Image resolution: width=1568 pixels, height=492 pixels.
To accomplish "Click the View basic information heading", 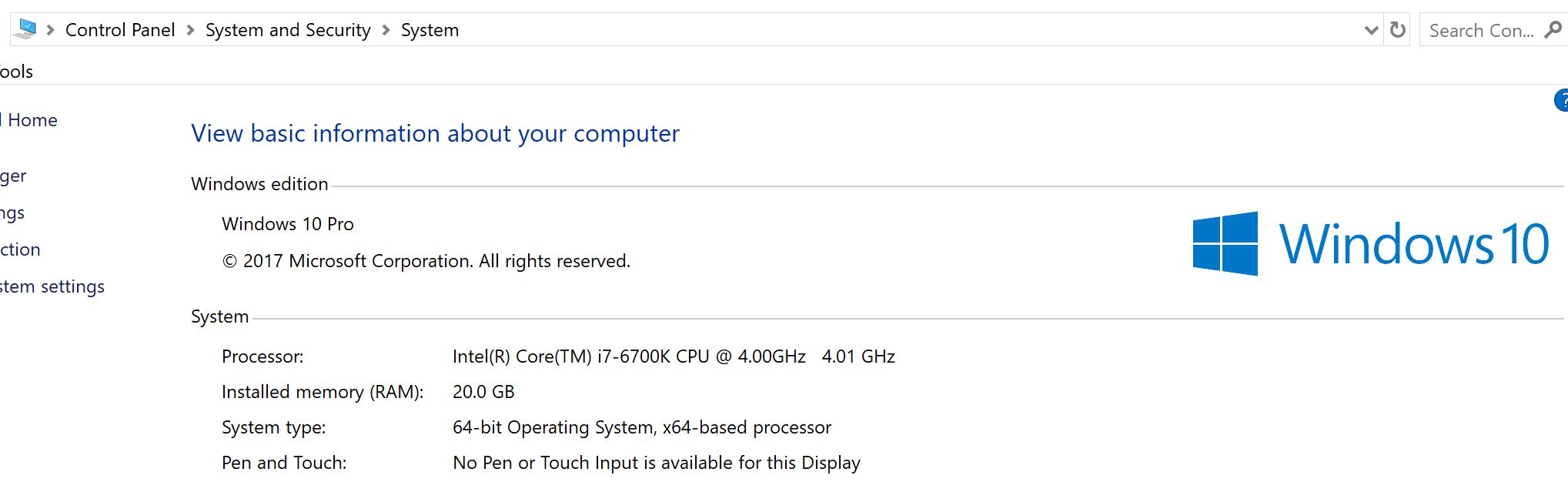I will 435,133.
